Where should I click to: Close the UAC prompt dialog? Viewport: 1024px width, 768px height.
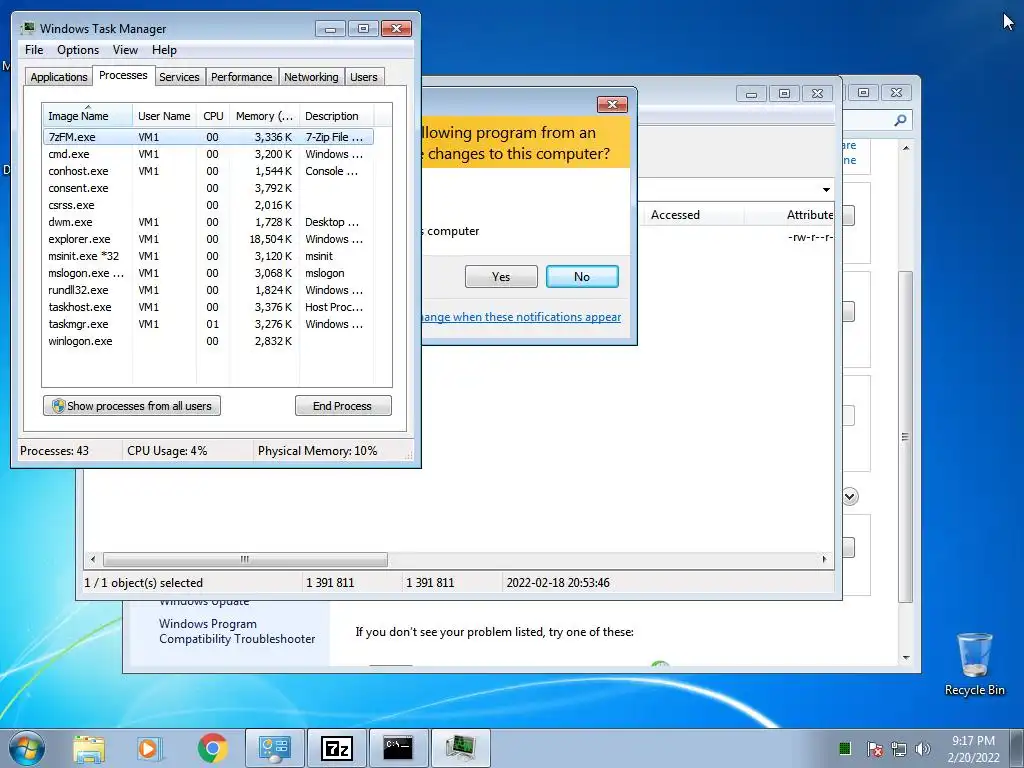(612, 104)
